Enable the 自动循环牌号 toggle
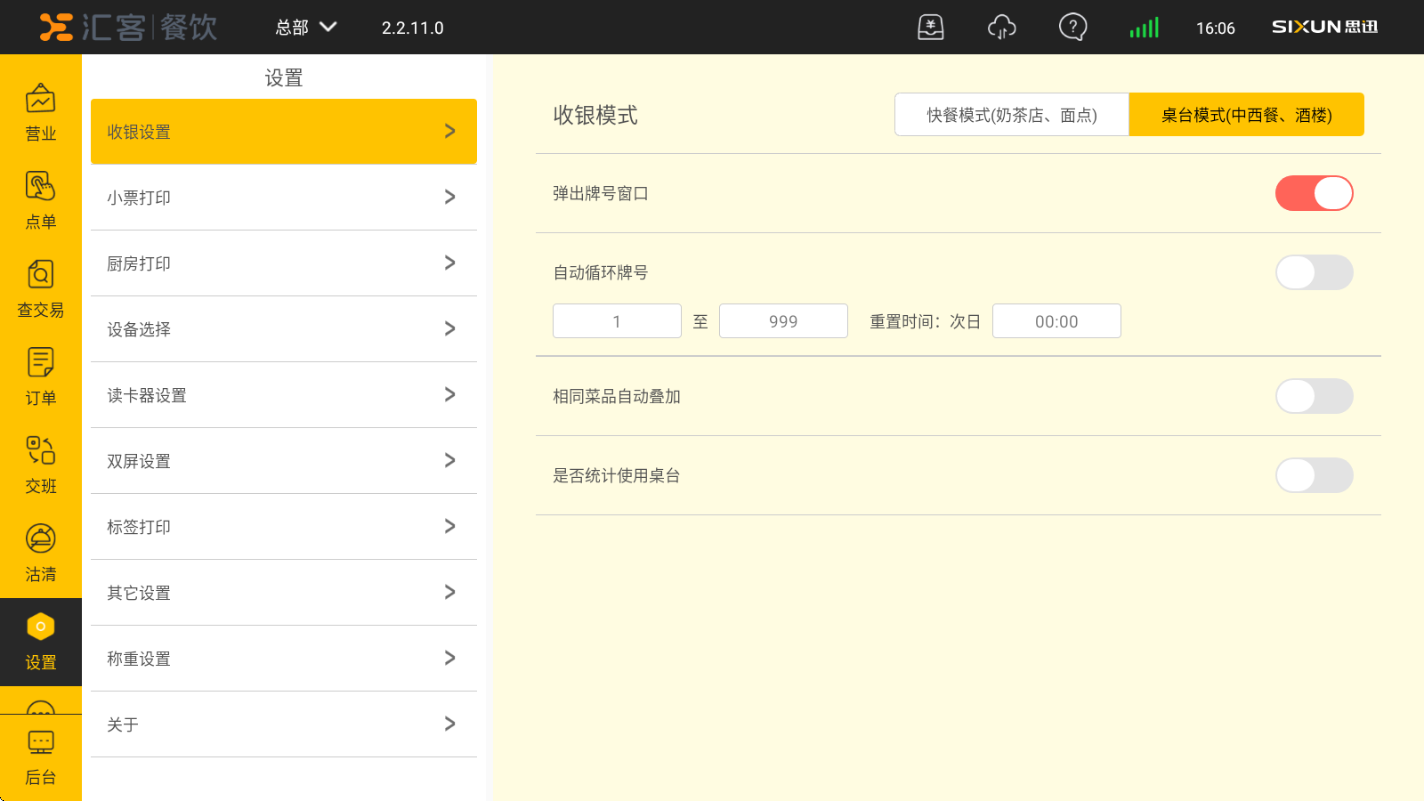The image size is (1424, 801). pyautogui.click(x=1313, y=272)
